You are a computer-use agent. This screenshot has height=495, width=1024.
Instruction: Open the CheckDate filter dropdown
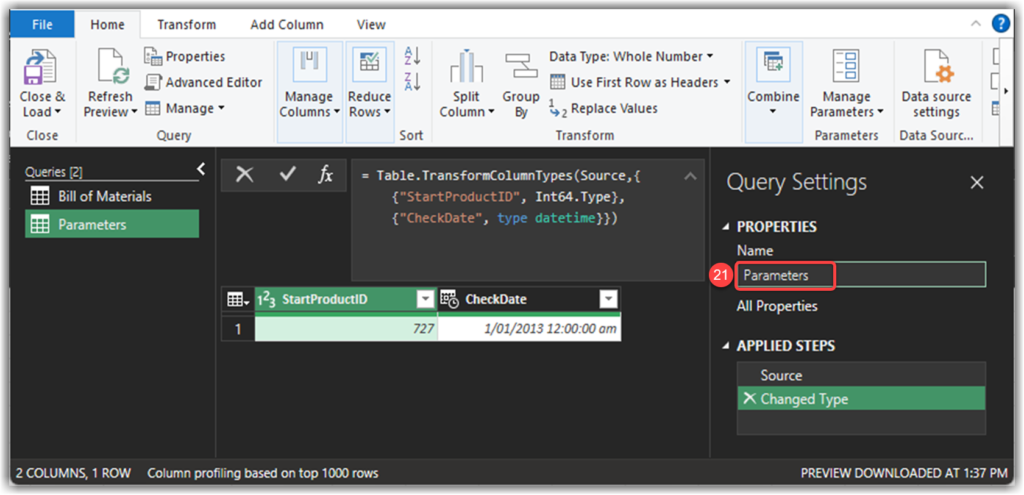point(608,299)
